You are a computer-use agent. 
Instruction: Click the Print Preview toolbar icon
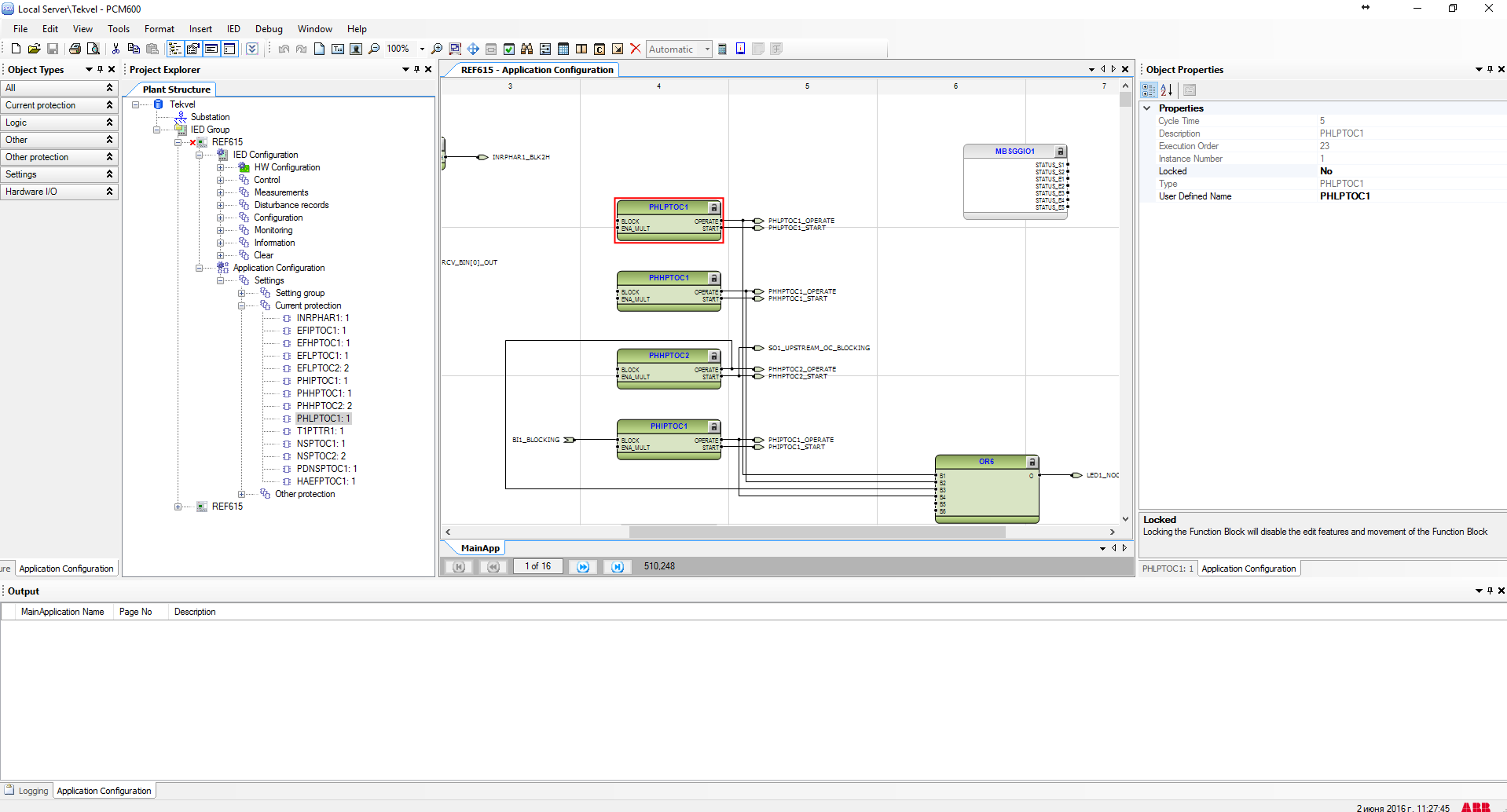click(x=93, y=49)
